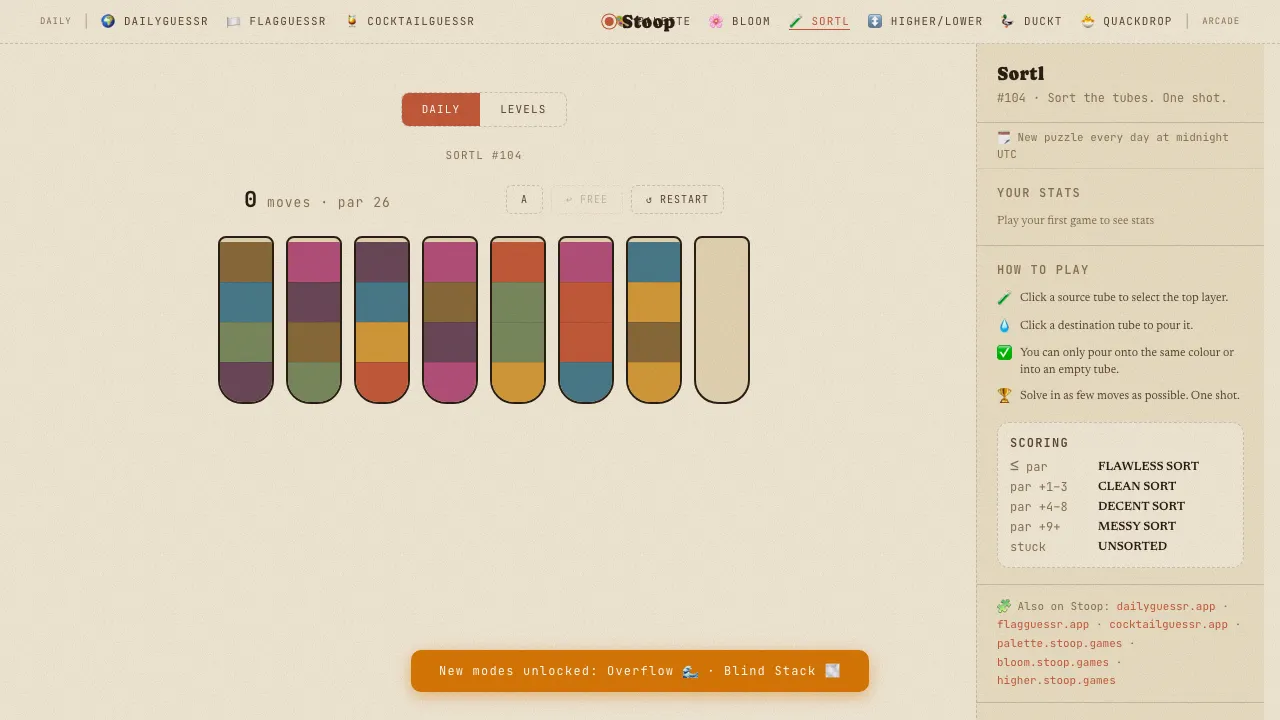Restart the puzzle
Viewport: 1280px width, 720px height.
click(677, 199)
